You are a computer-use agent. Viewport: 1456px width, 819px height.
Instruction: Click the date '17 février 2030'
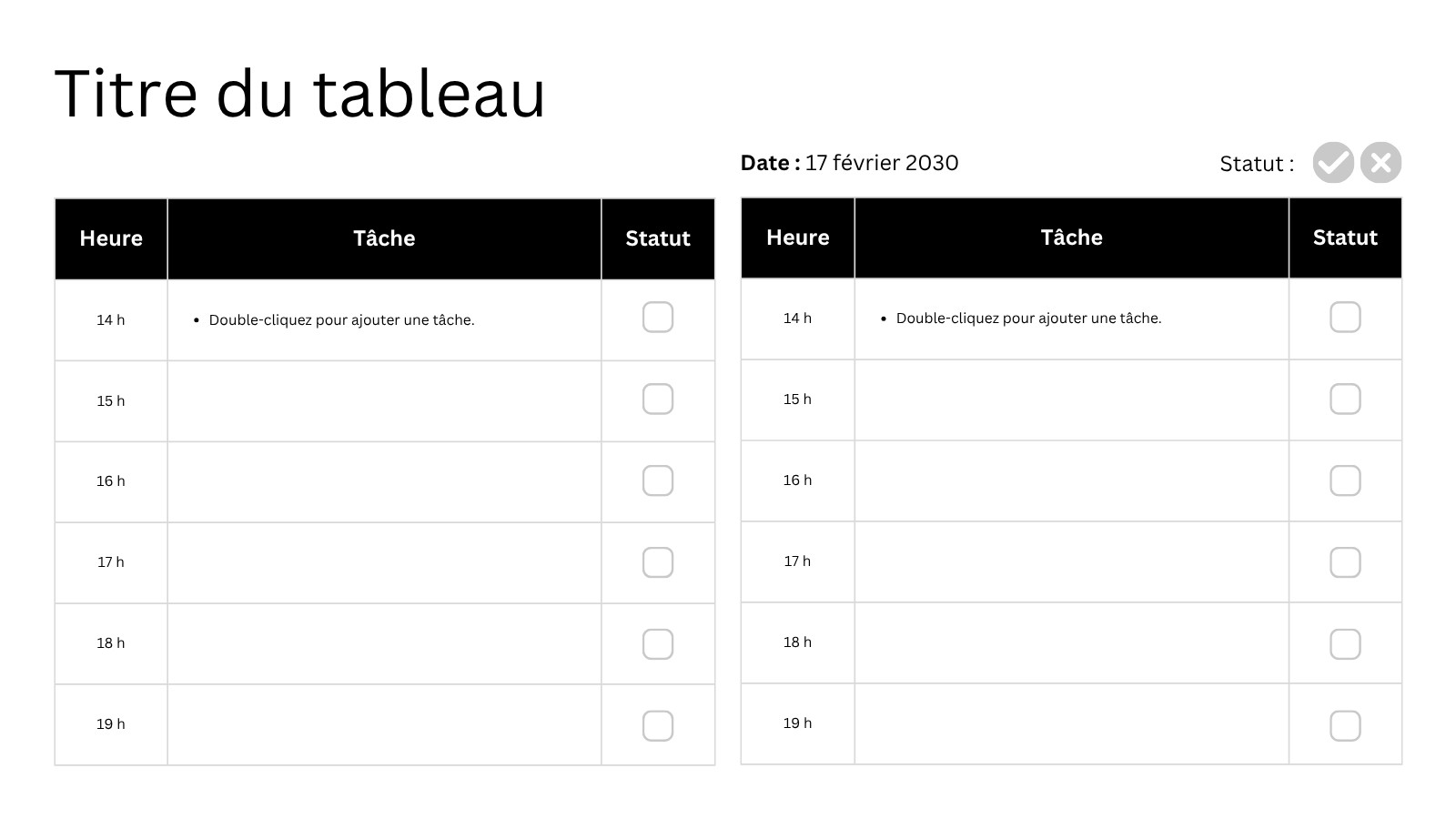click(882, 163)
